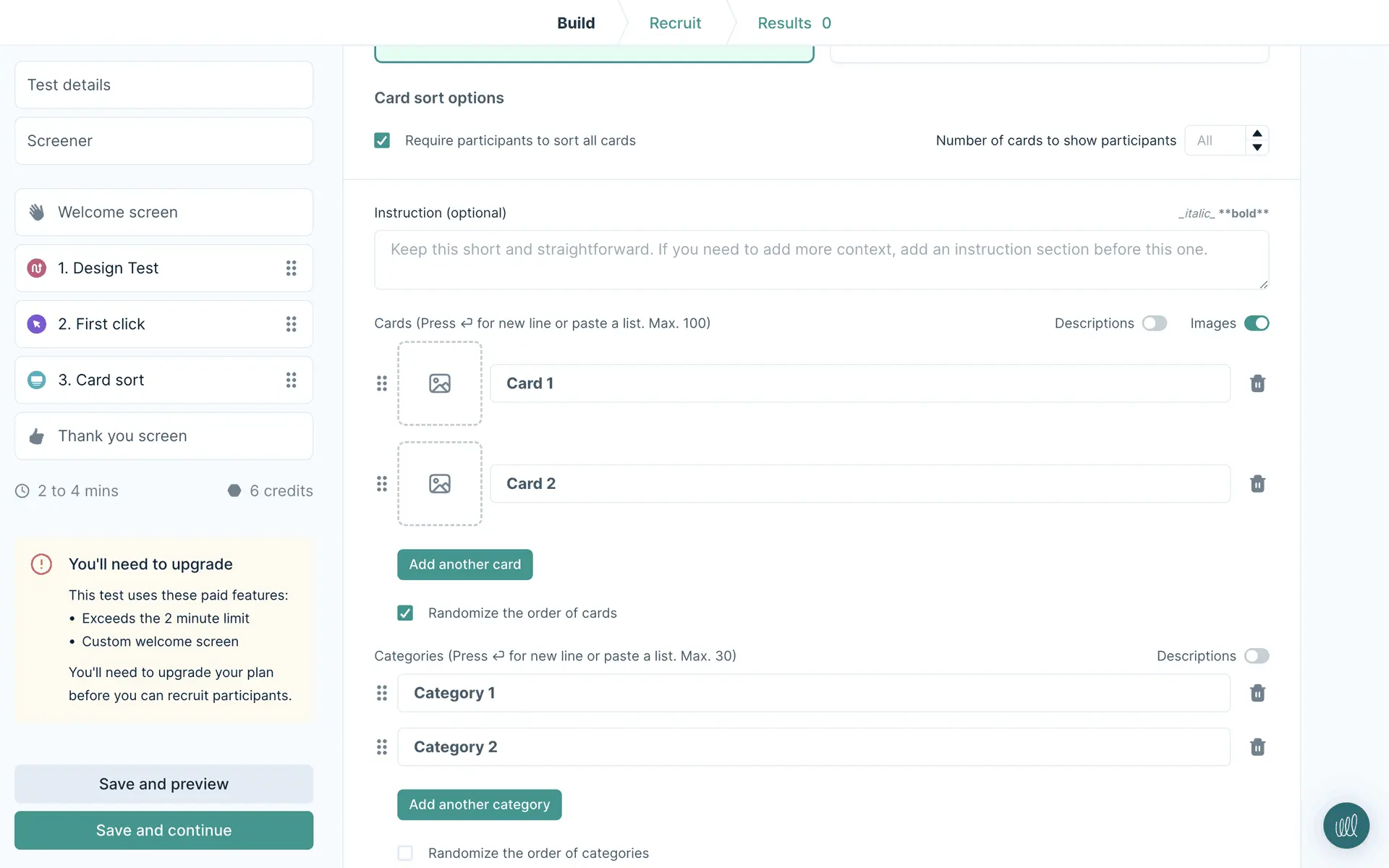The width and height of the screenshot is (1389, 868).
Task: Click Add another card button
Action: point(464,564)
